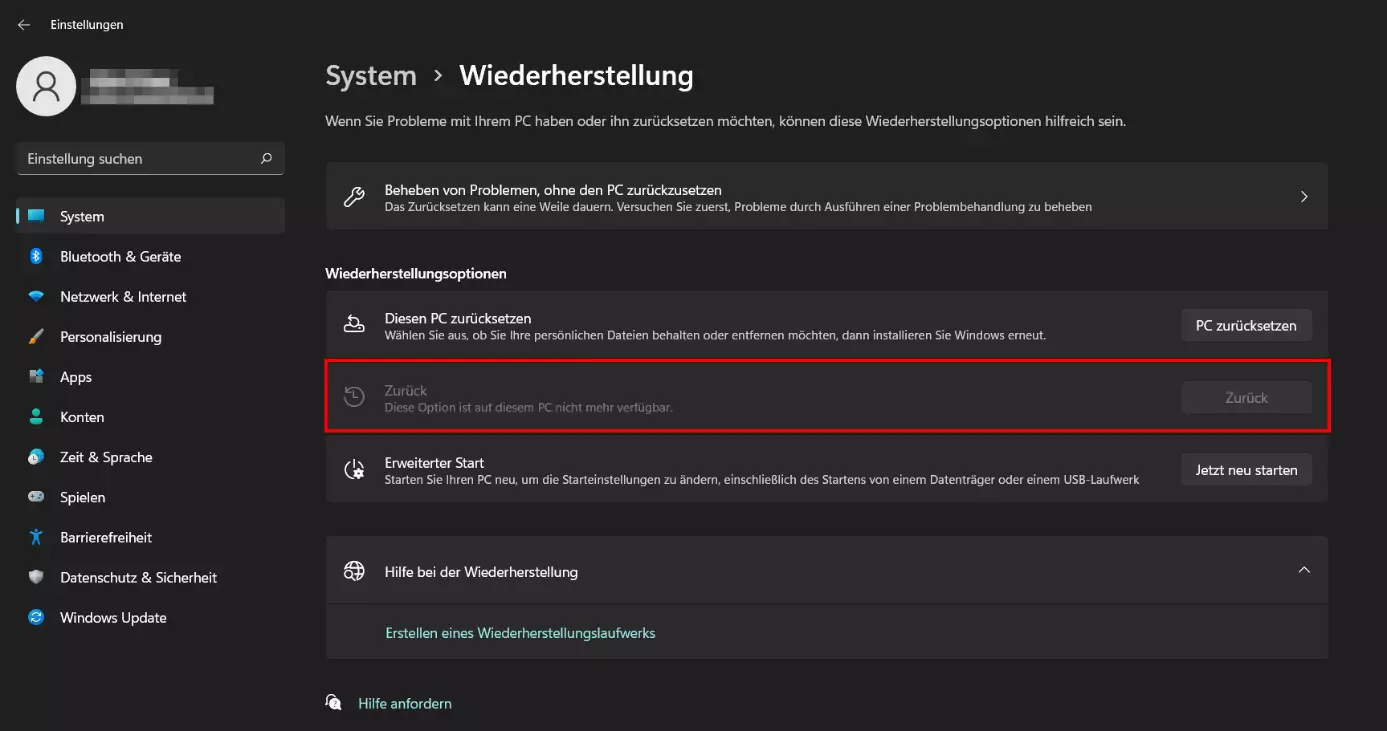Open Zeit & Sprache settings

[x=151, y=457]
